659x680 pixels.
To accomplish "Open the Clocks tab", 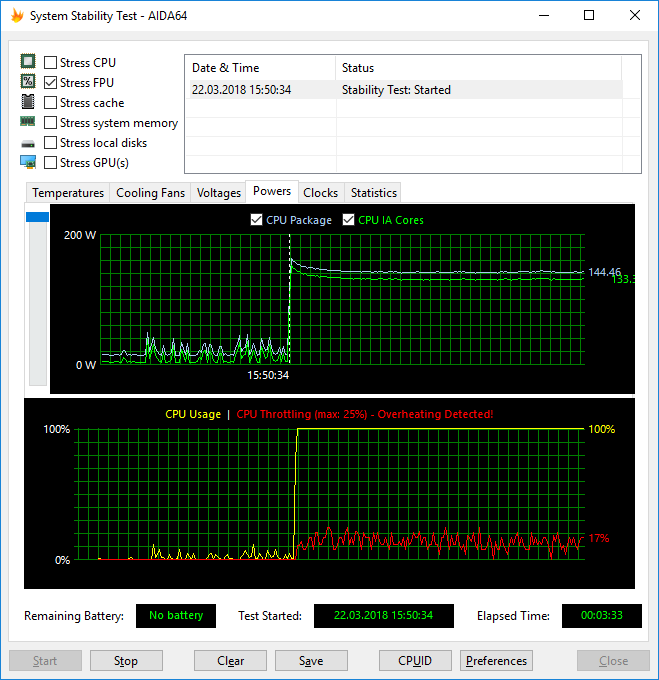I will pos(320,193).
